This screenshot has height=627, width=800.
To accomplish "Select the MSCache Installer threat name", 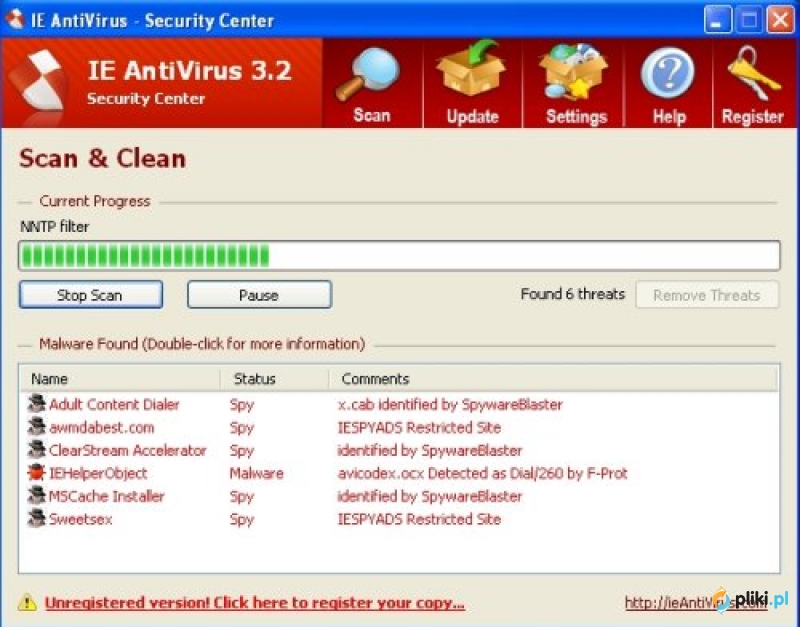I will pyautogui.click(x=107, y=496).
